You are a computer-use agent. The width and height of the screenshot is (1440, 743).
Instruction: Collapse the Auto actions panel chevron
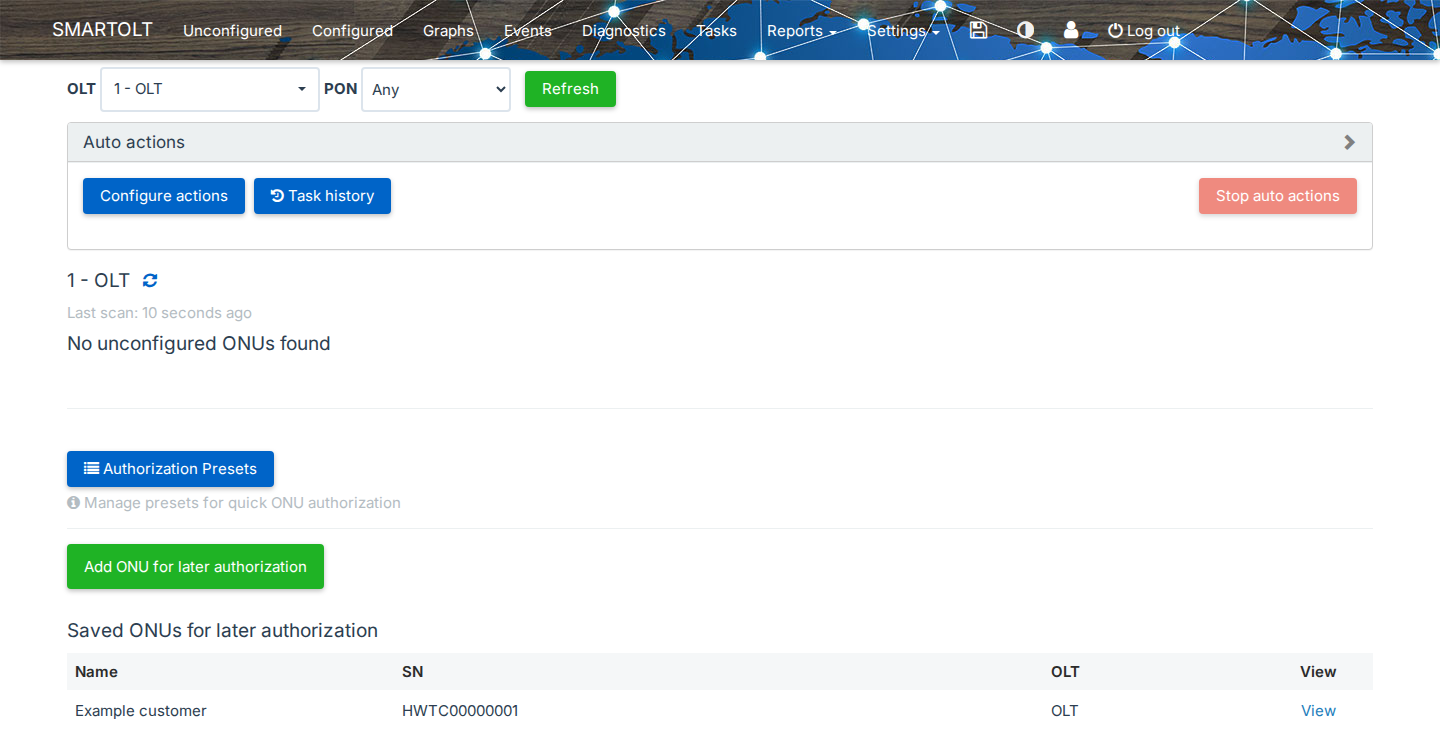click(1349, 142)
